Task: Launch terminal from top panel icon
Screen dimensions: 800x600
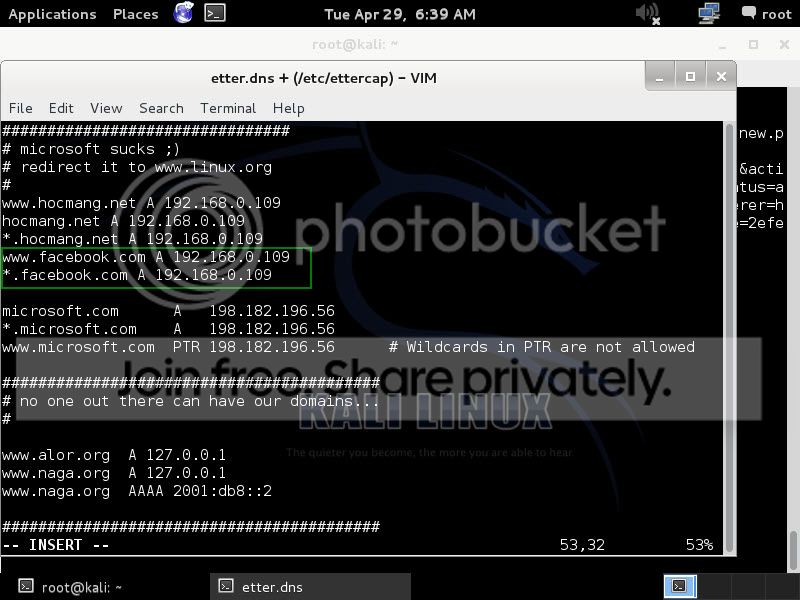Action: pyautogui.click(x=215, y=13)
